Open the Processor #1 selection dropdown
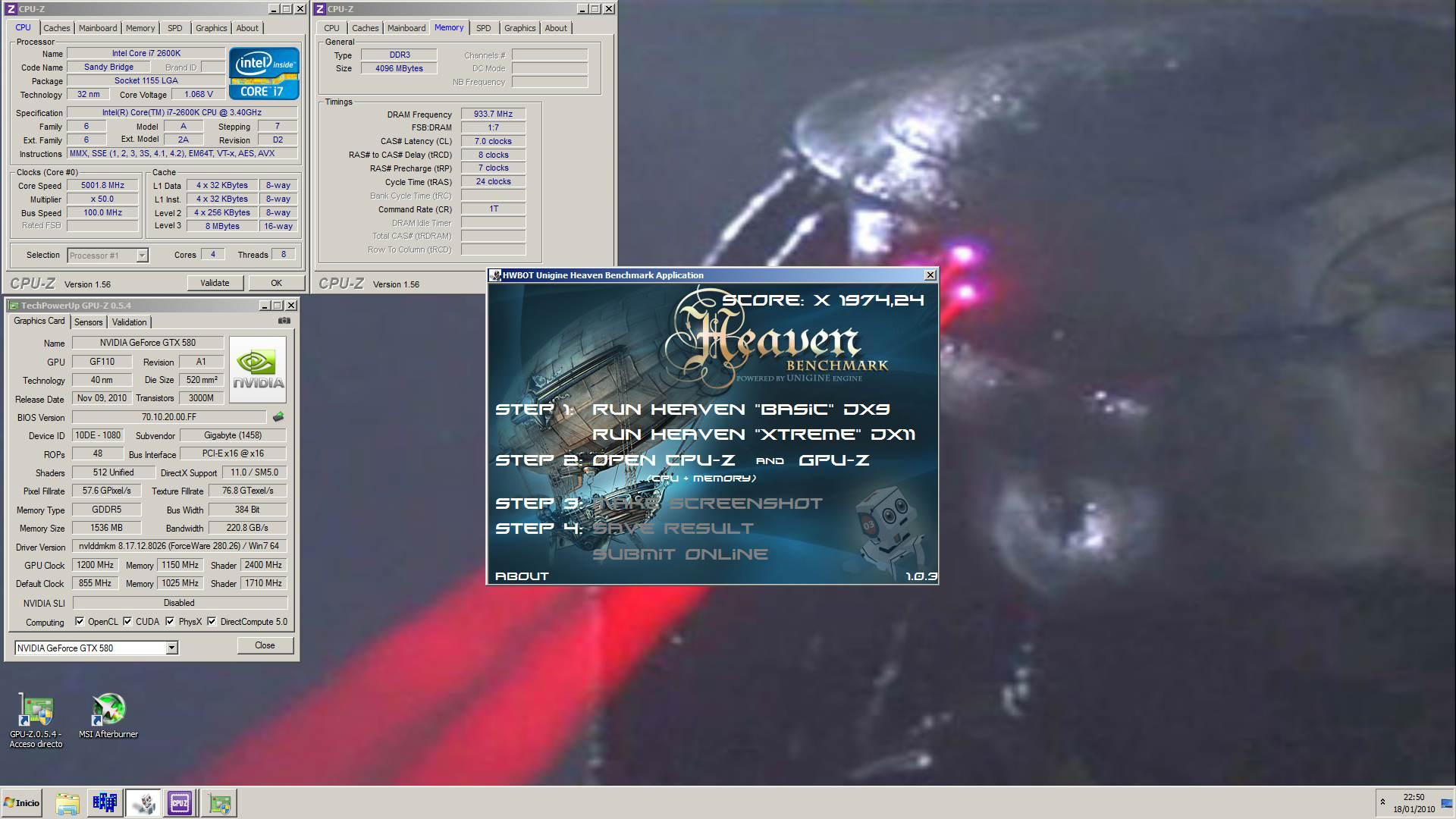Screen dimensions: 1456x819 pos(142,256)
